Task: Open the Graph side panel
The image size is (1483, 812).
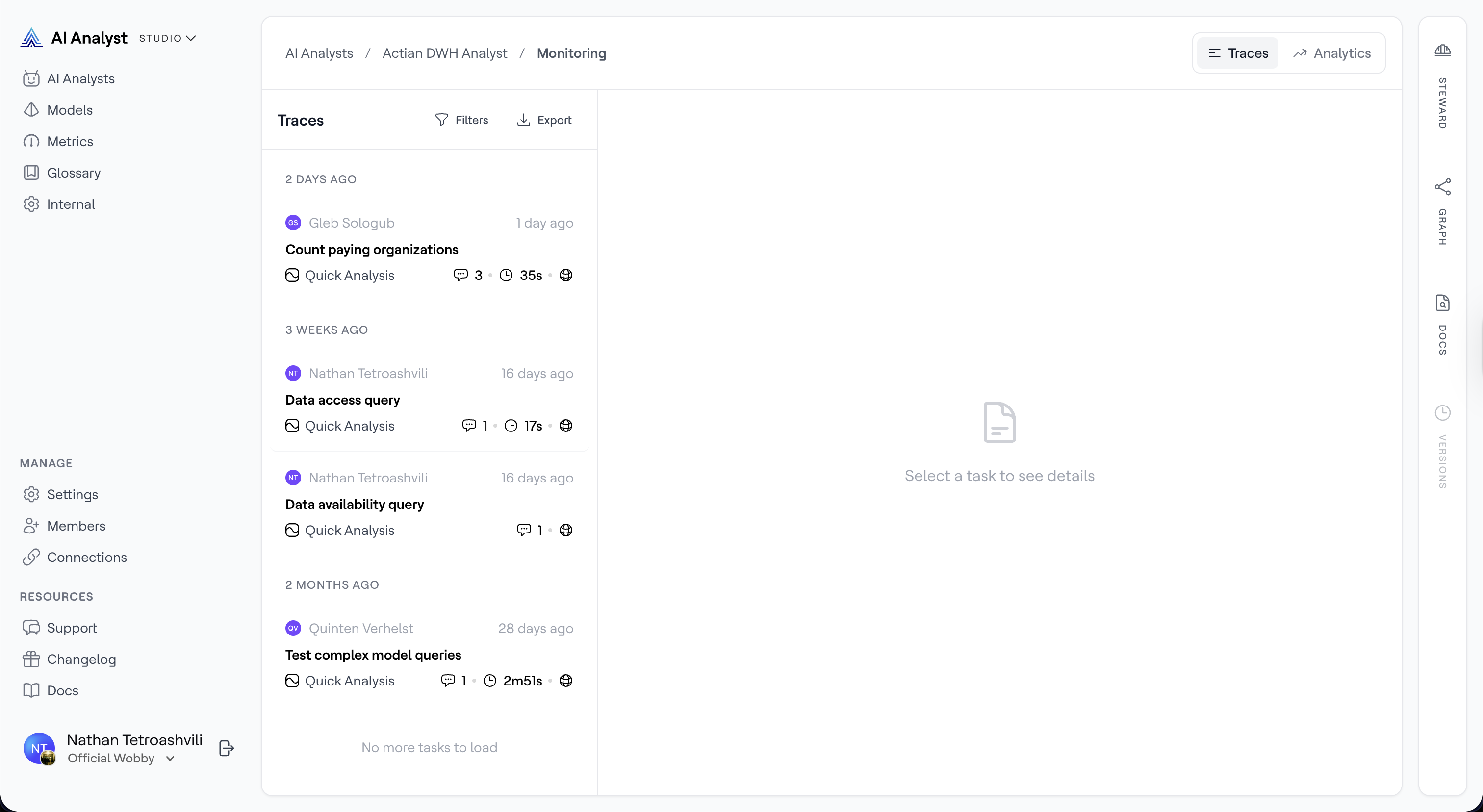Action: [1442, 187]
